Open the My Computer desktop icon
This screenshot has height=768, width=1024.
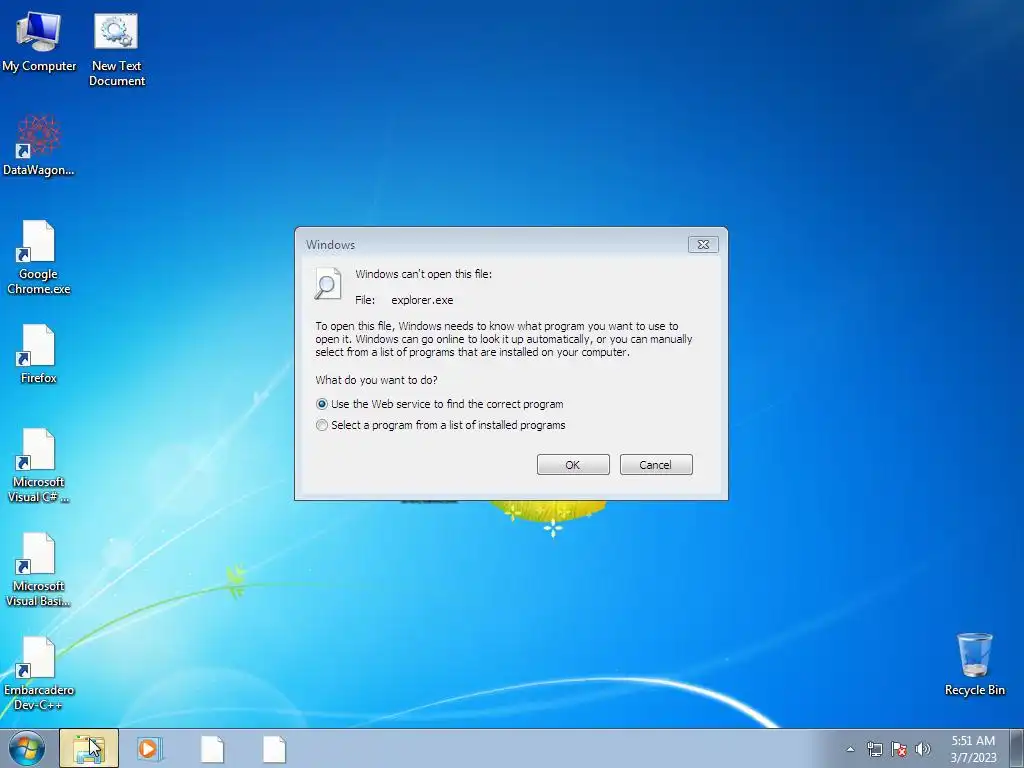(39, 40)
